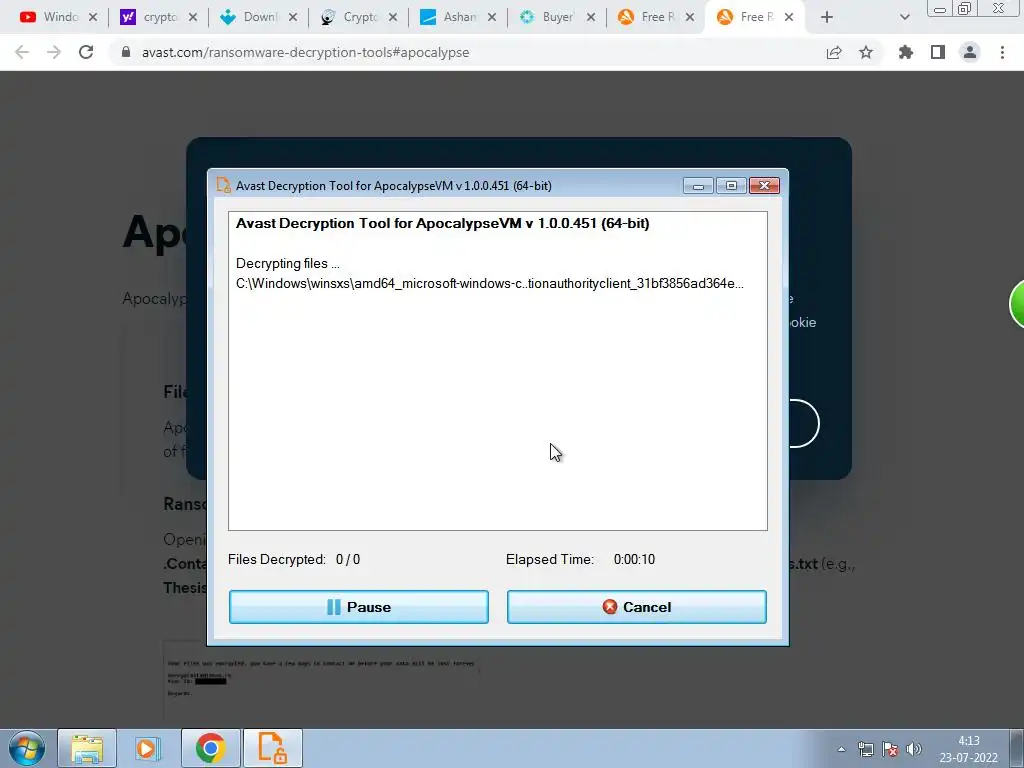Select Chrome in the taskbar

(210, 748)
